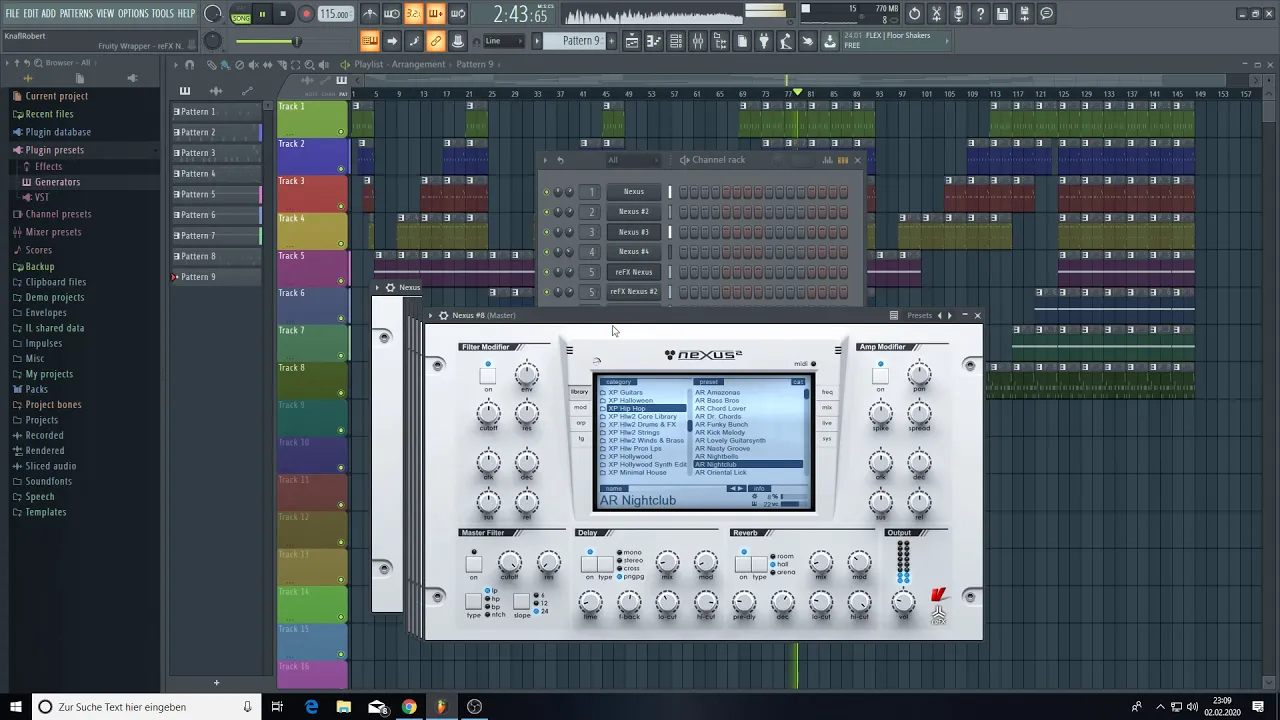Click the Pause playback button

coord(262,14)
